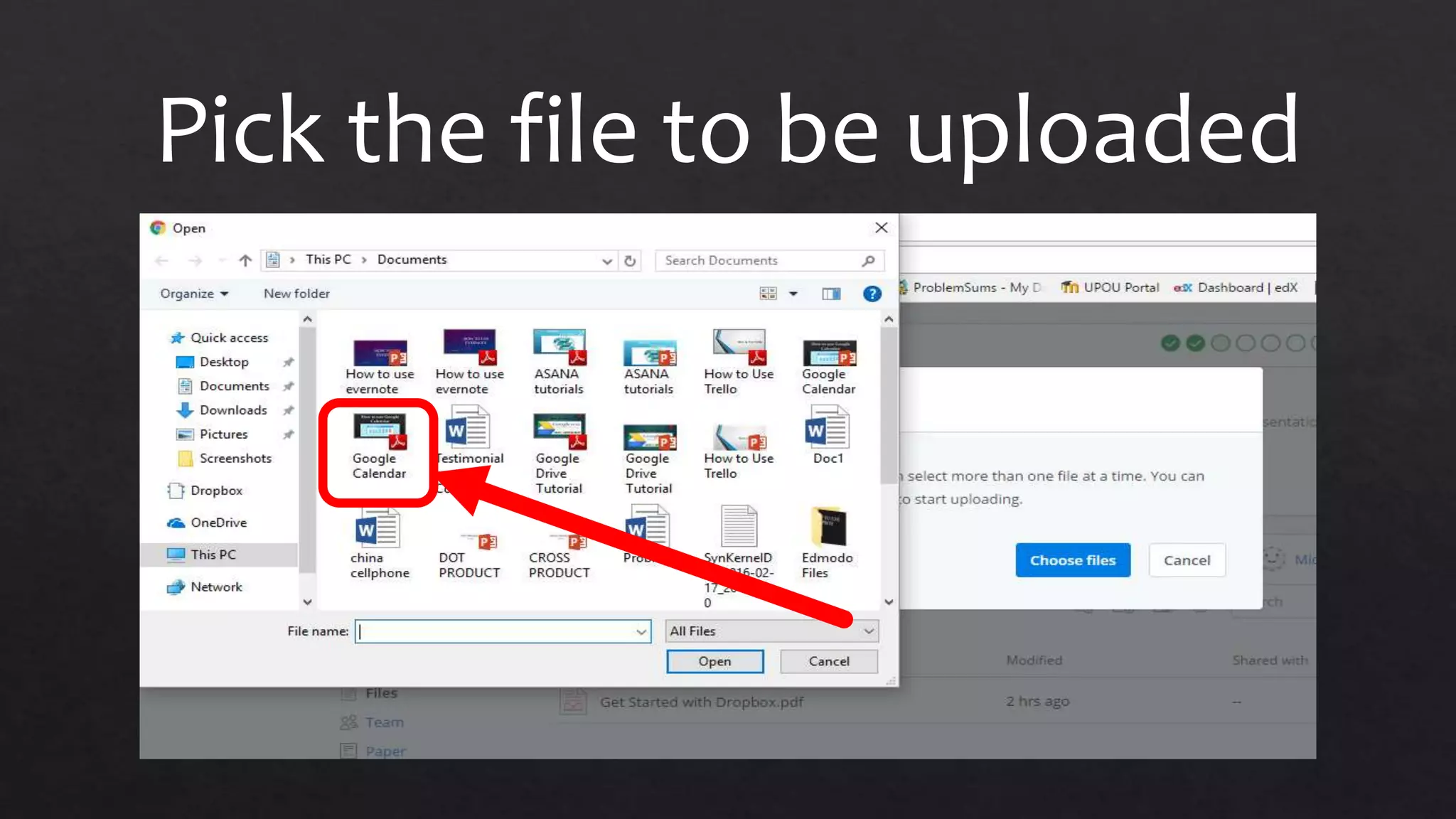Expand the File name dropdown arrow
This screenshot has height=819, width=1456.
(641, 631)
